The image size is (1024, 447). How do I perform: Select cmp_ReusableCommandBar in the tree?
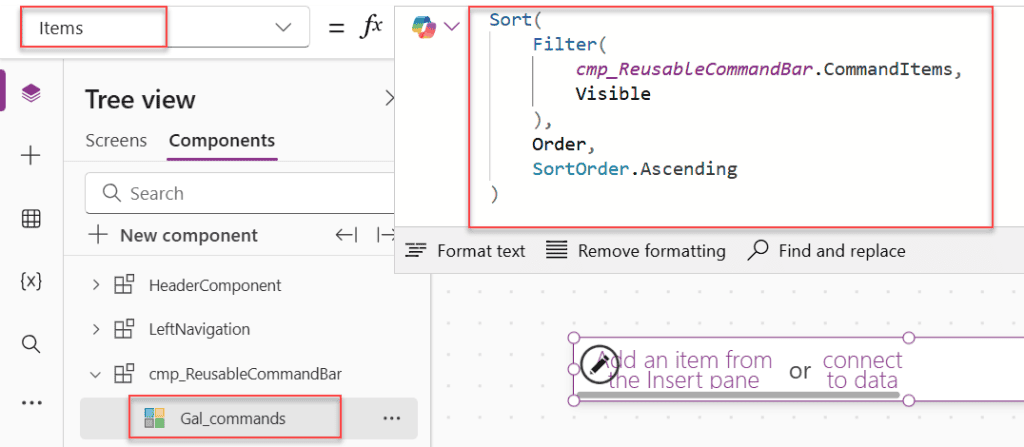pos(245,374)
